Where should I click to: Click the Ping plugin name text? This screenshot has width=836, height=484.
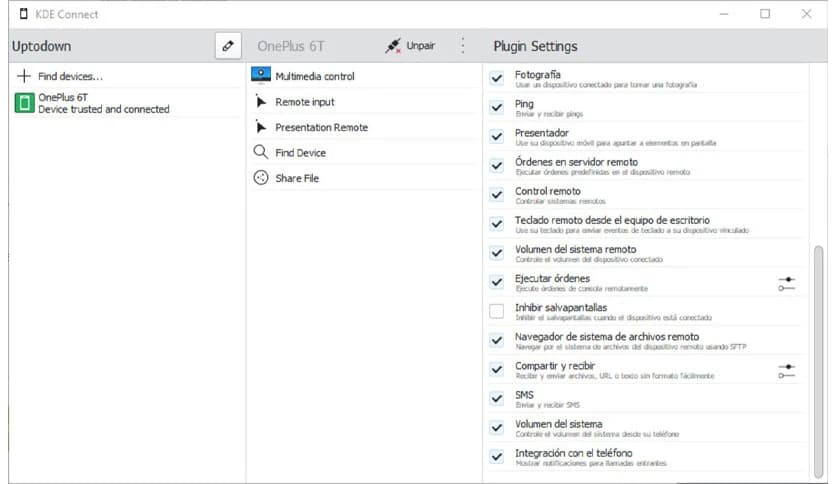tap(524, 104)
